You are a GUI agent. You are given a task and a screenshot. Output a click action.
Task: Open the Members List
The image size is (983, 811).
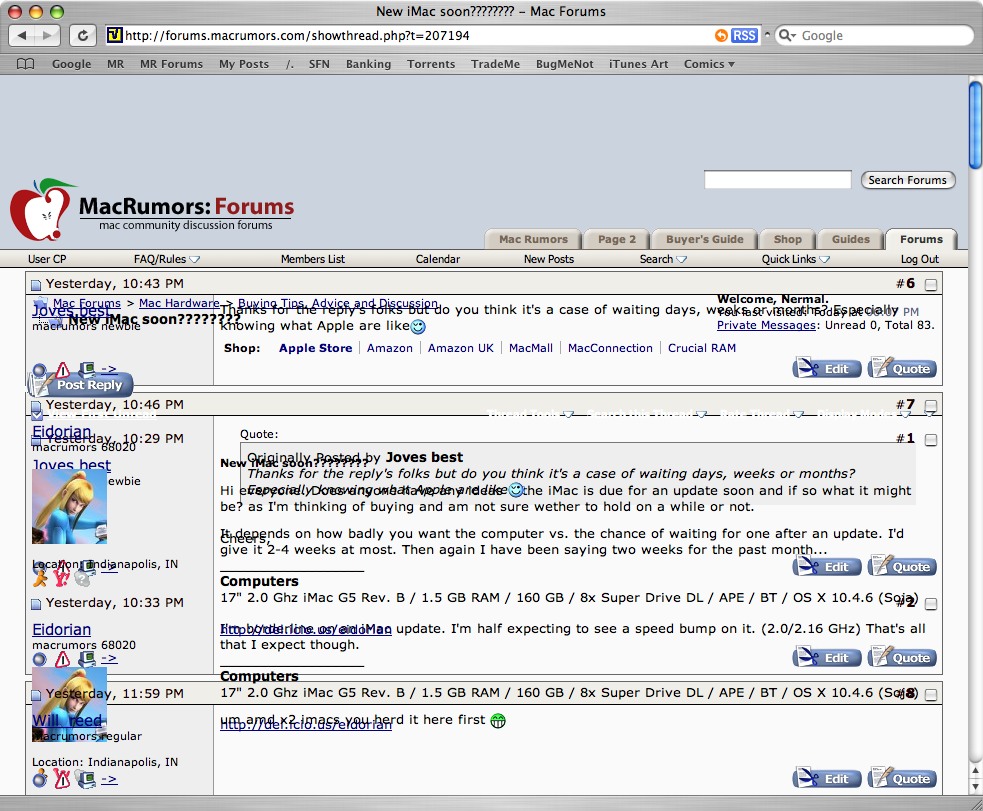point(313,259)
